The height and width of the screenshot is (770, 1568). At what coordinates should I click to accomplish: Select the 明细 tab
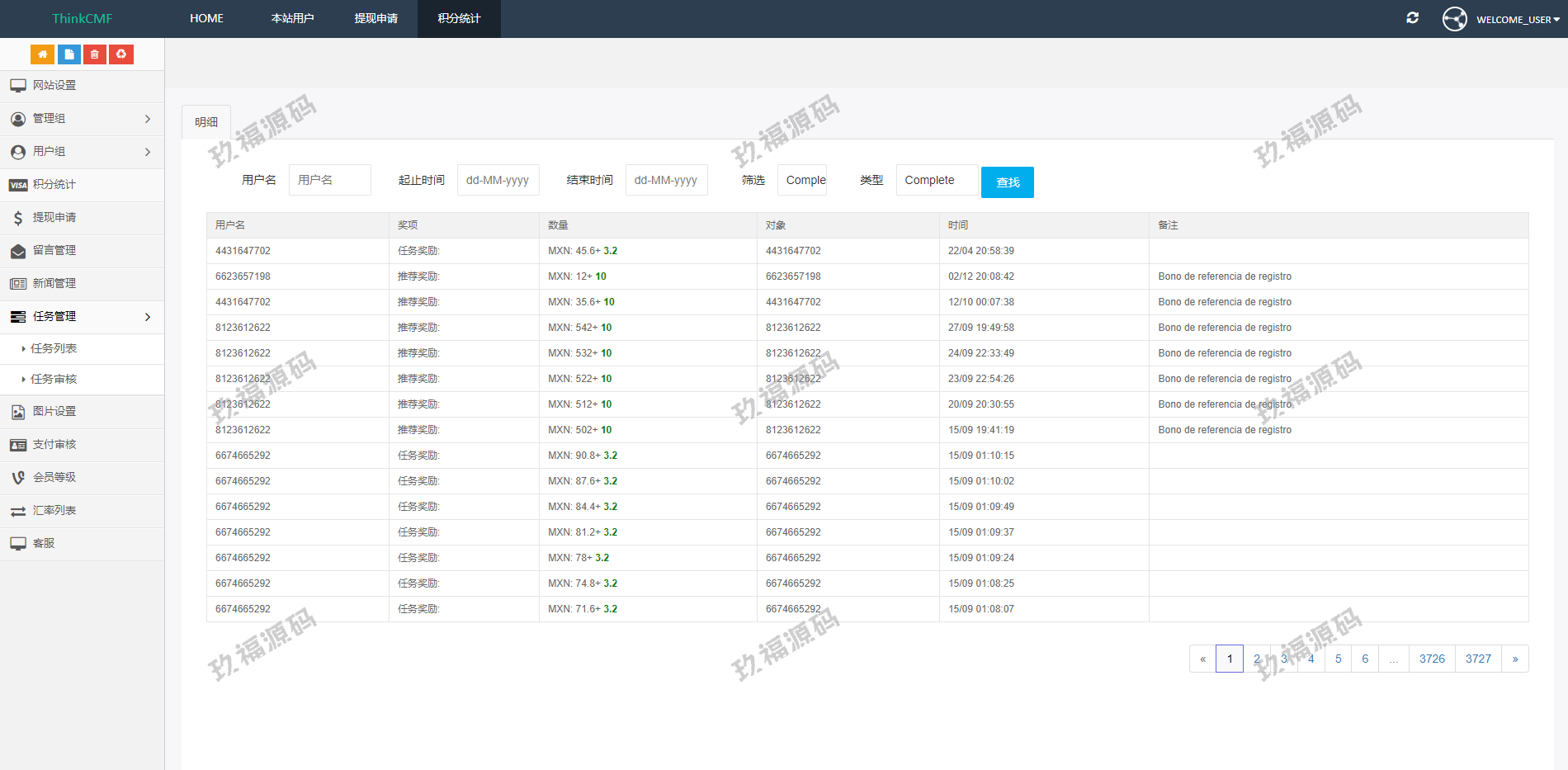206,122
